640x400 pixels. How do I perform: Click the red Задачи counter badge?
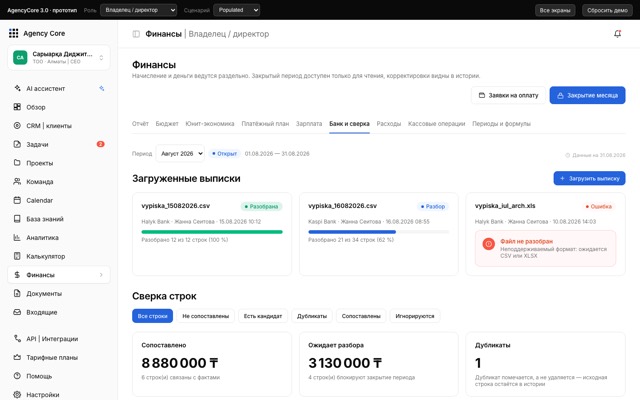click(x=100, y=144)
